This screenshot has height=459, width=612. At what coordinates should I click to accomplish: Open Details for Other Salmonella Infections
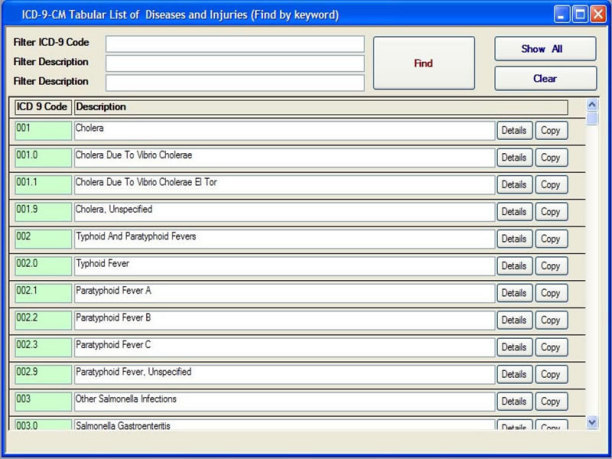pos(514,401)
